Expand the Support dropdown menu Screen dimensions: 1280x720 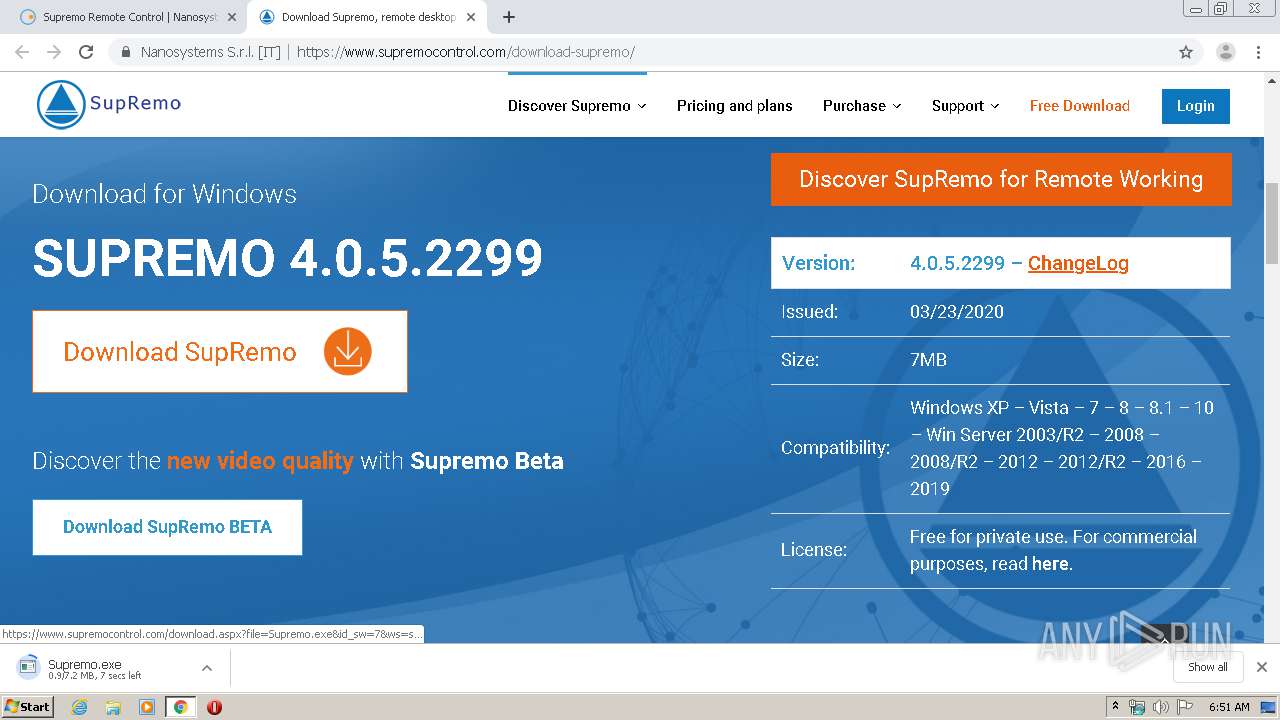[966, 106]
